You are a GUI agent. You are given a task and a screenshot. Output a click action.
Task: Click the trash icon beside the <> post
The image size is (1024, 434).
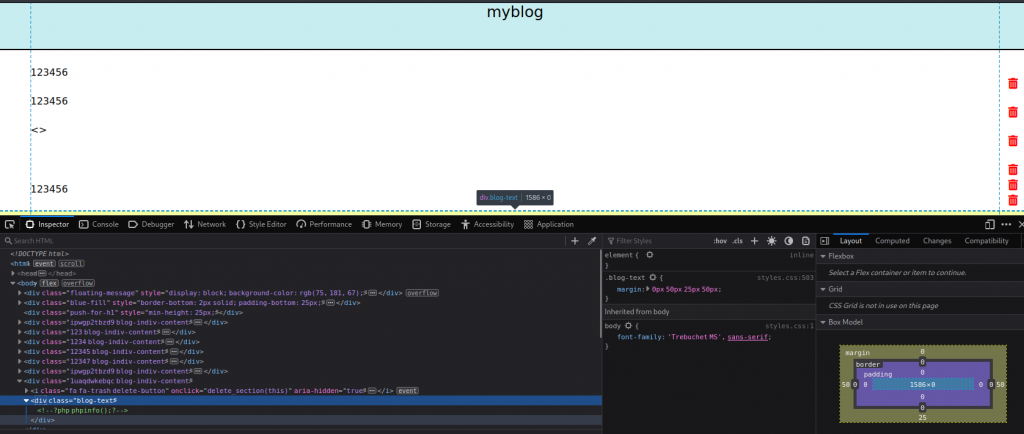tap(1012, 140)
